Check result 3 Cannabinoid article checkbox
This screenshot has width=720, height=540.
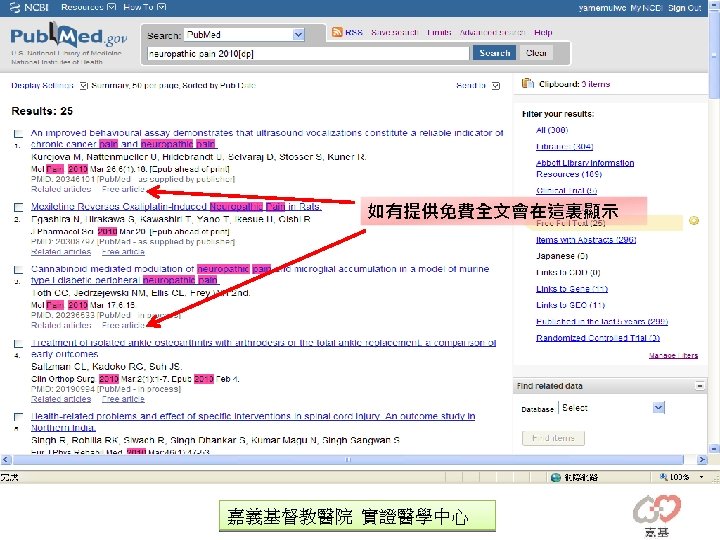(x=18, y=270)
